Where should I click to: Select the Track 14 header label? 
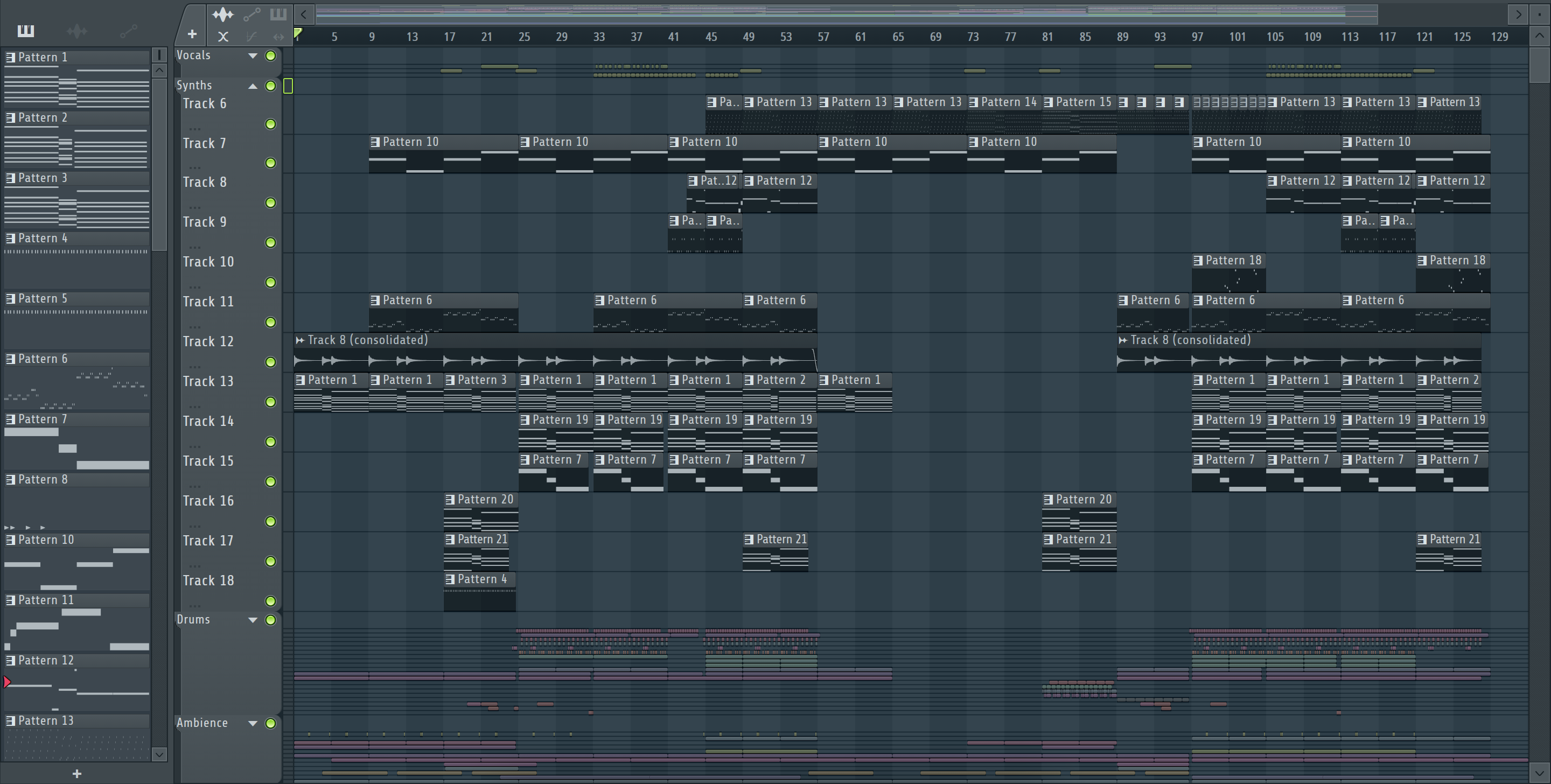pos(208,422)
